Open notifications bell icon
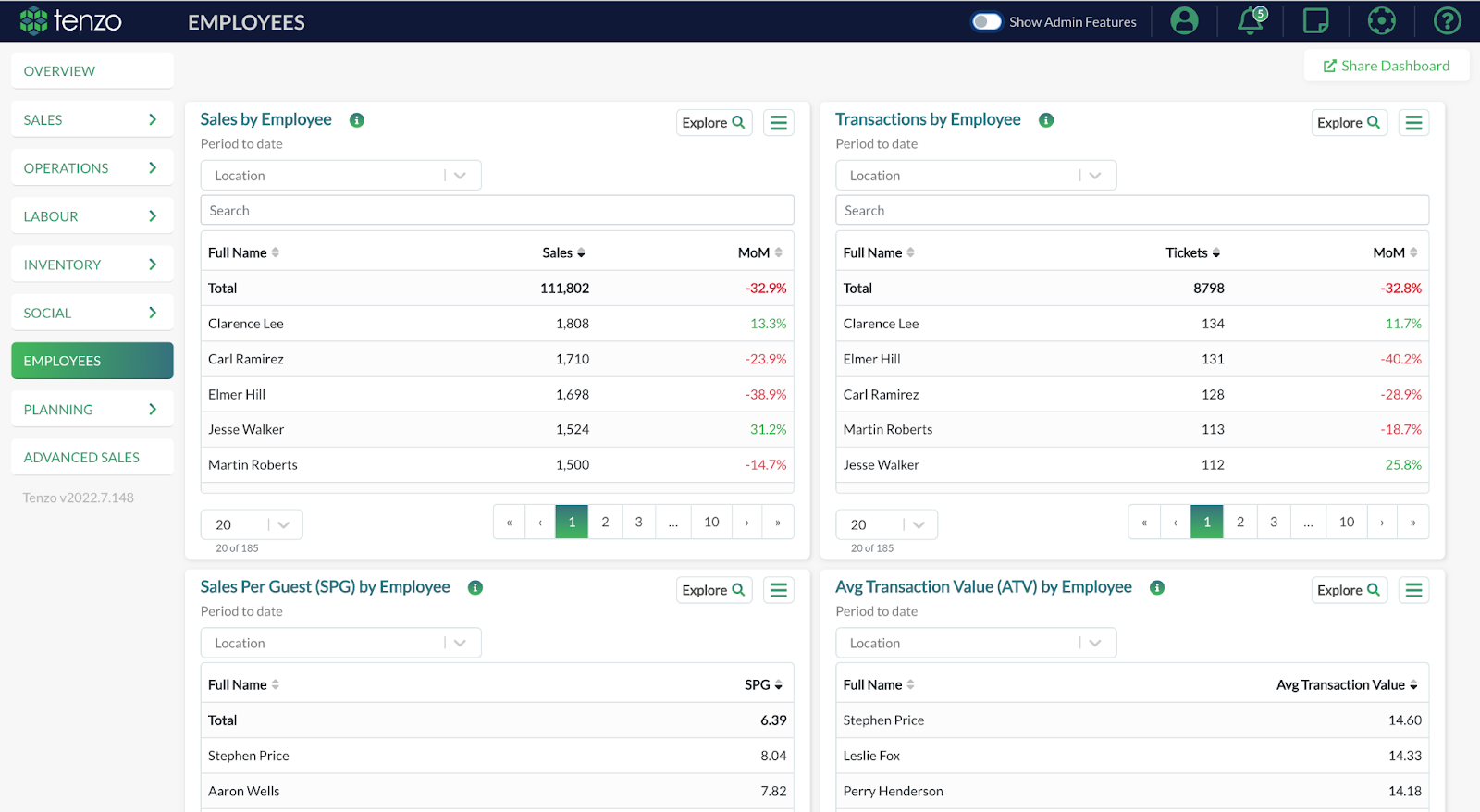 pyautogui.click(x=1251, y=21)
